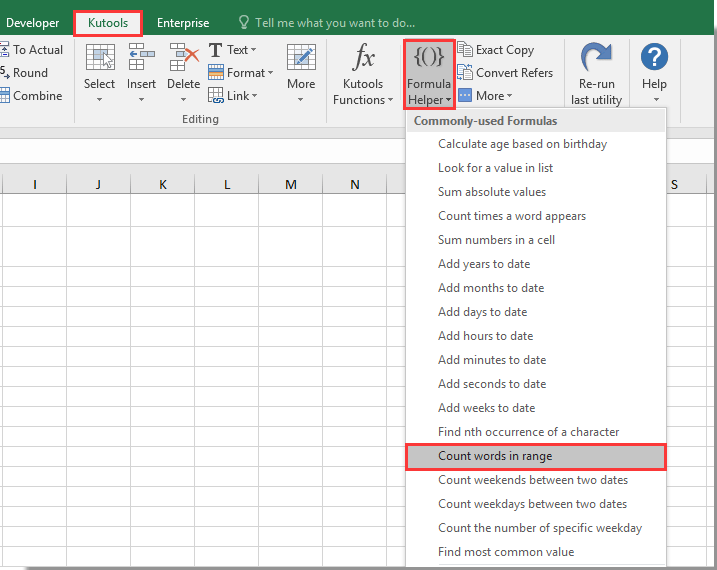This screenshot has width=717, height=570.
Task: Choose Find most common value
Action: pos(536,552)
